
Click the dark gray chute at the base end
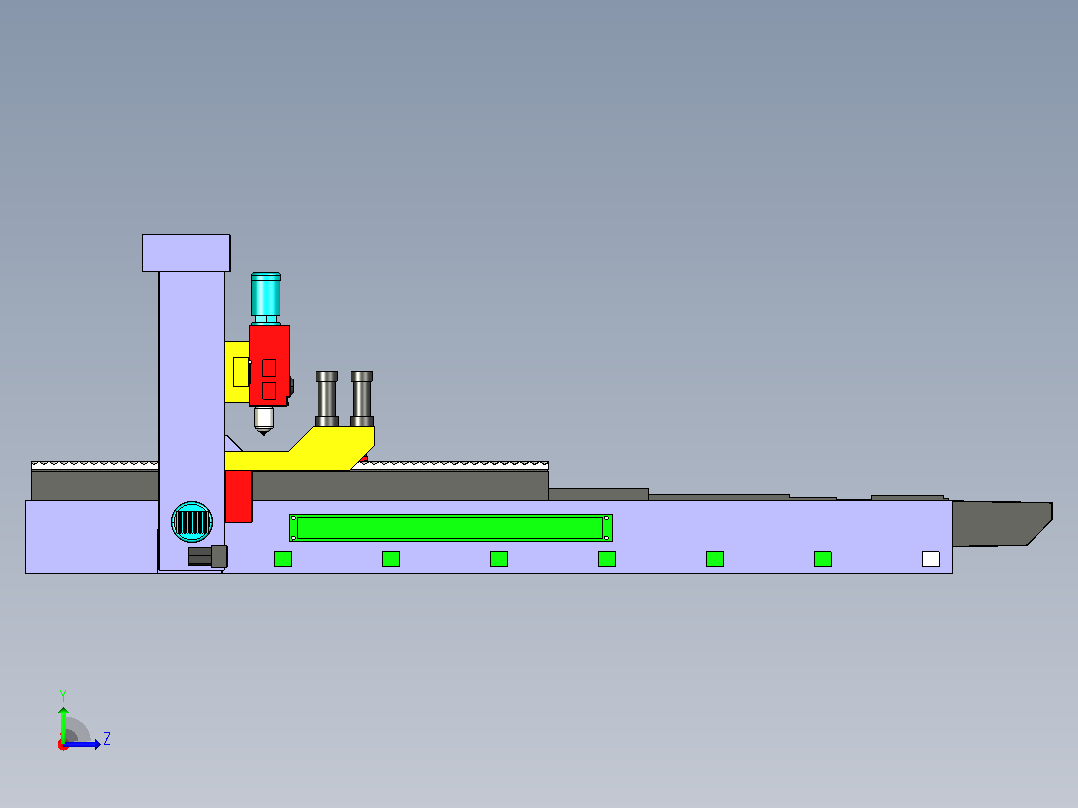point(1002,523)
